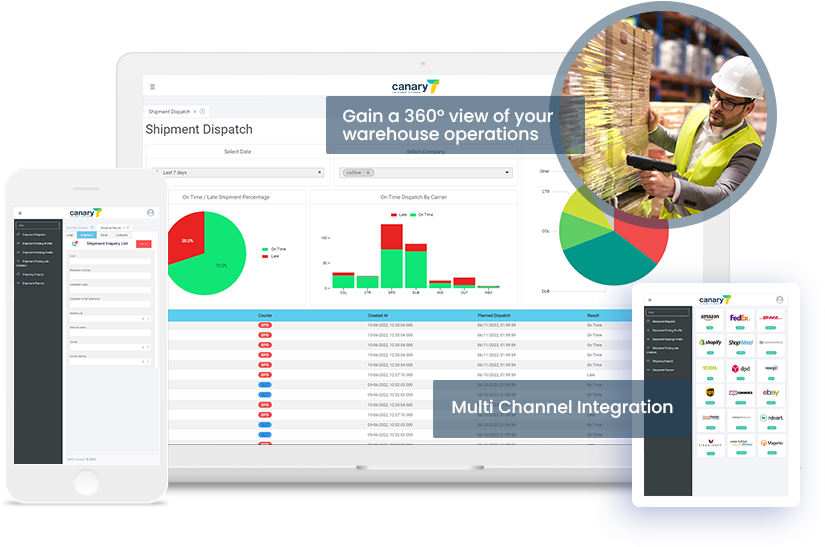Switch to the Load tab on phone
The height and width of the screenshot is (547, 825).
pos(70,235)
